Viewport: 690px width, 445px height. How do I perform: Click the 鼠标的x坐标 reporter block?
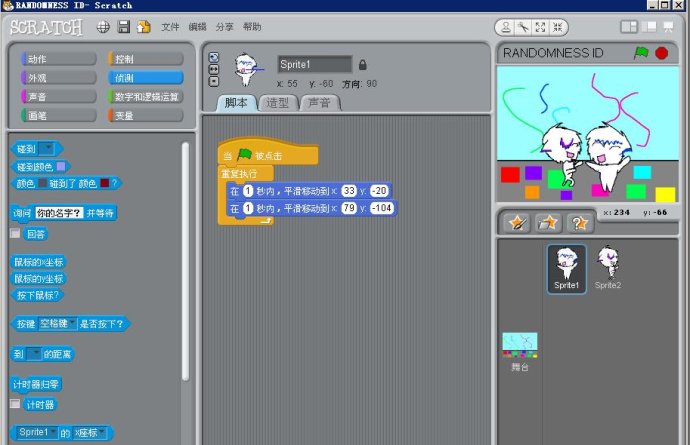pos(38,262)
